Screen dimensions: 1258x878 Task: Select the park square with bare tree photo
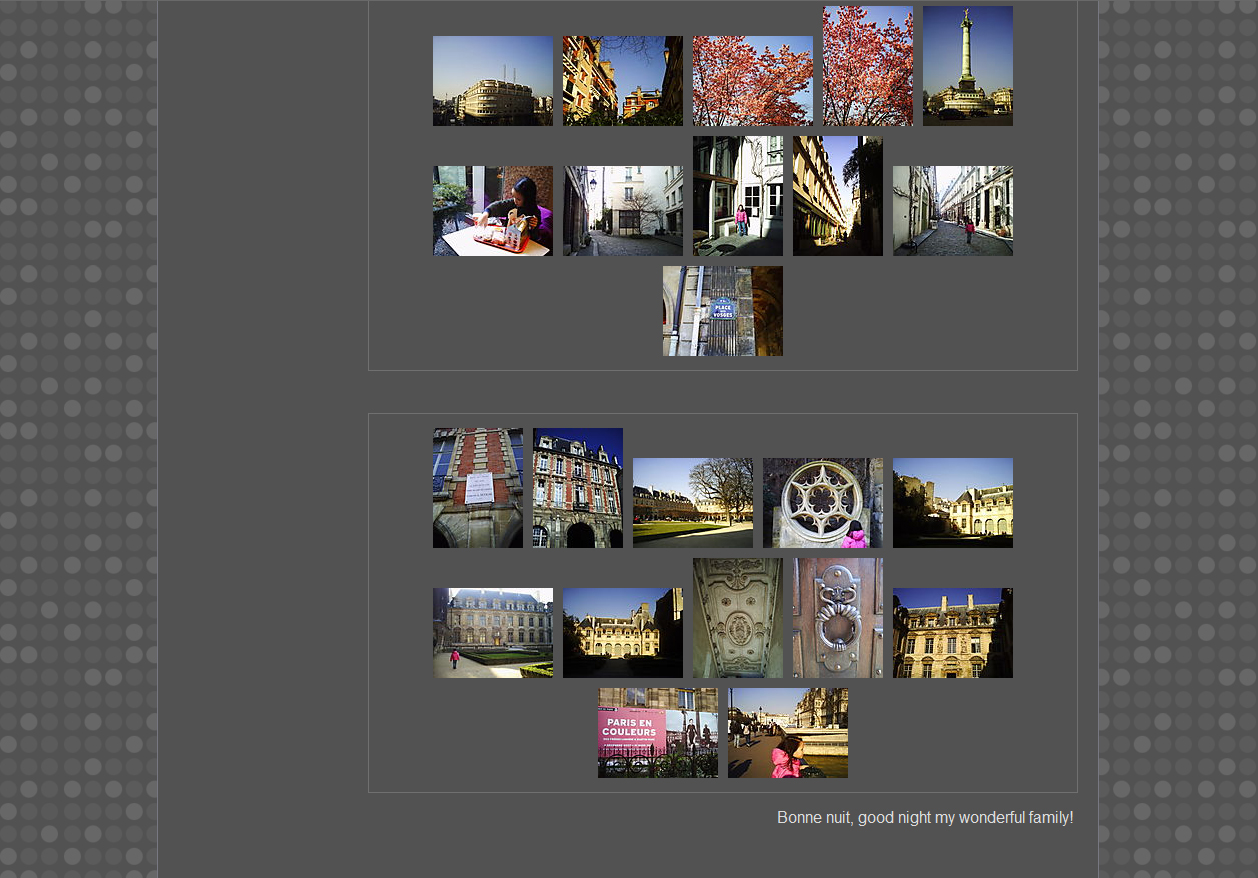coord(692,503)
